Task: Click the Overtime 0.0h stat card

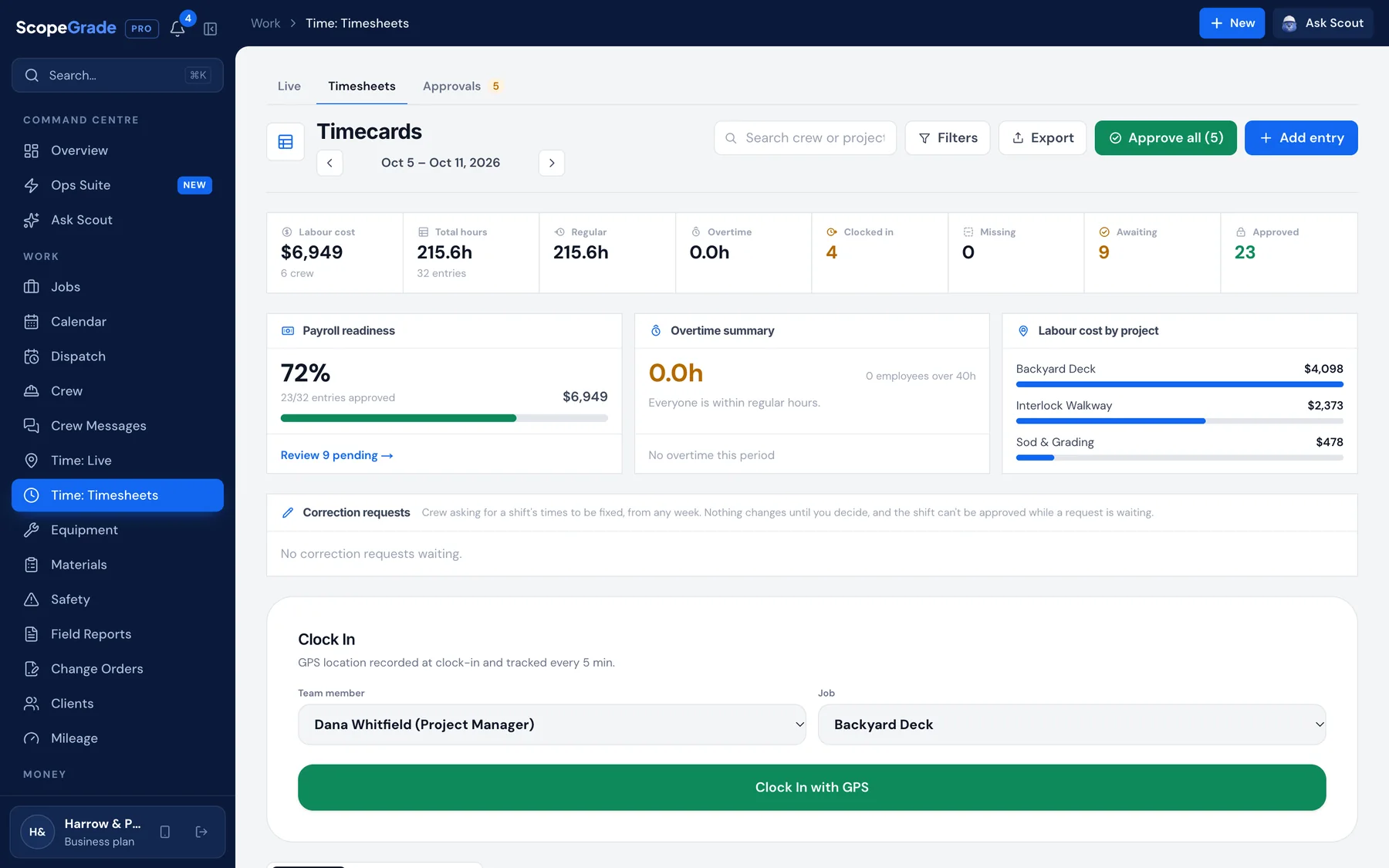Action: pyautogui.click(x=743, y=253)
